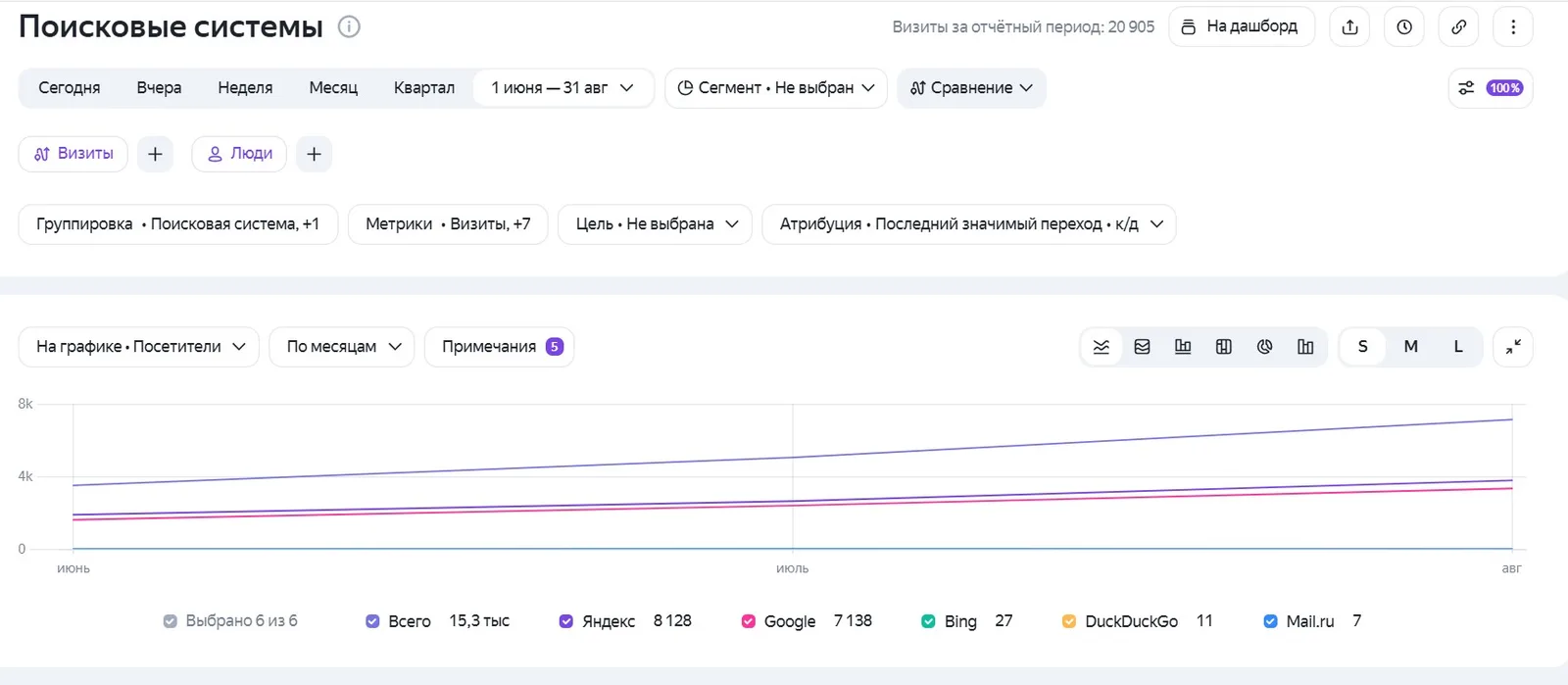Open the 1 июня — 31 авг date dropdown
The width and height of the screenshot is (1568, 685).
coord(563,88)
